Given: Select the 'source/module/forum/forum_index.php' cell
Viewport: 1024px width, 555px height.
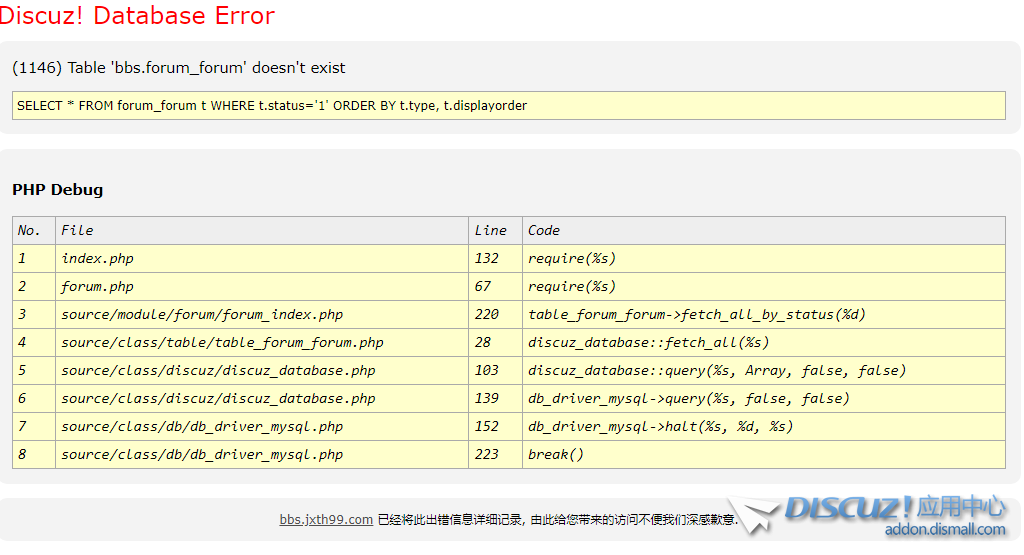Looking at the screenshot, I should [262, 315].
